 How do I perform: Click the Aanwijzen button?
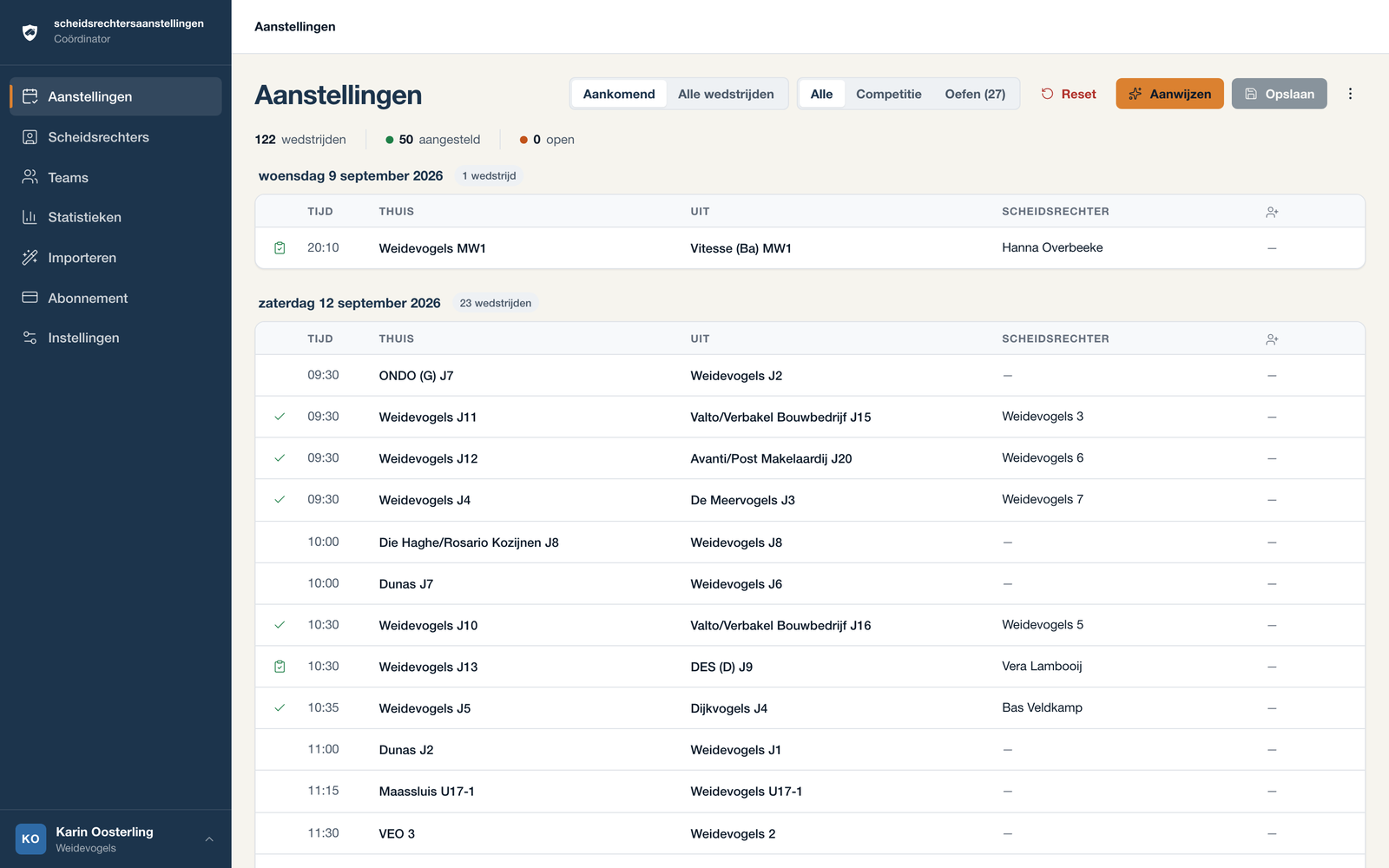coord(1169,94)
